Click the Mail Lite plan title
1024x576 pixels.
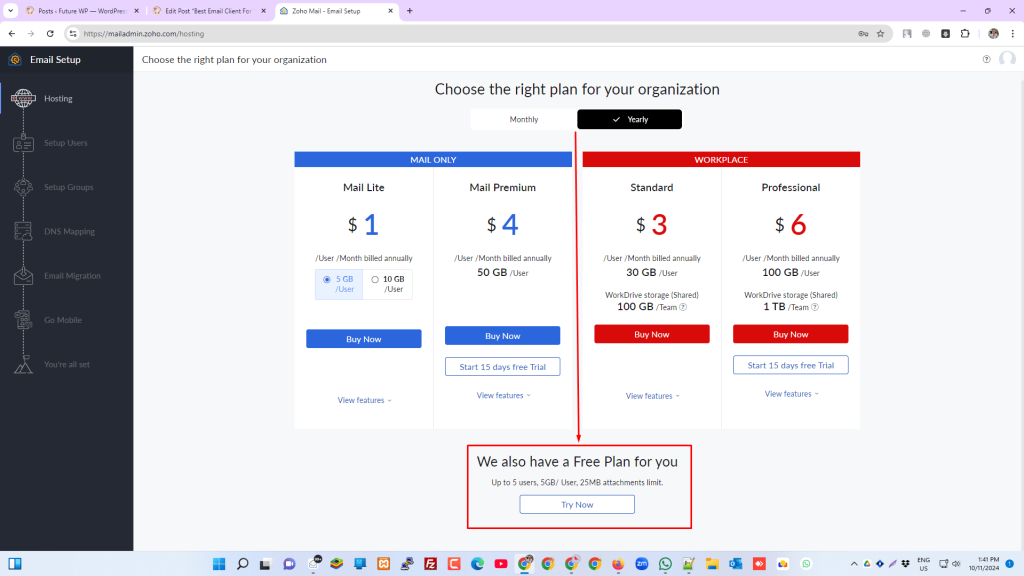click(364, 187)
